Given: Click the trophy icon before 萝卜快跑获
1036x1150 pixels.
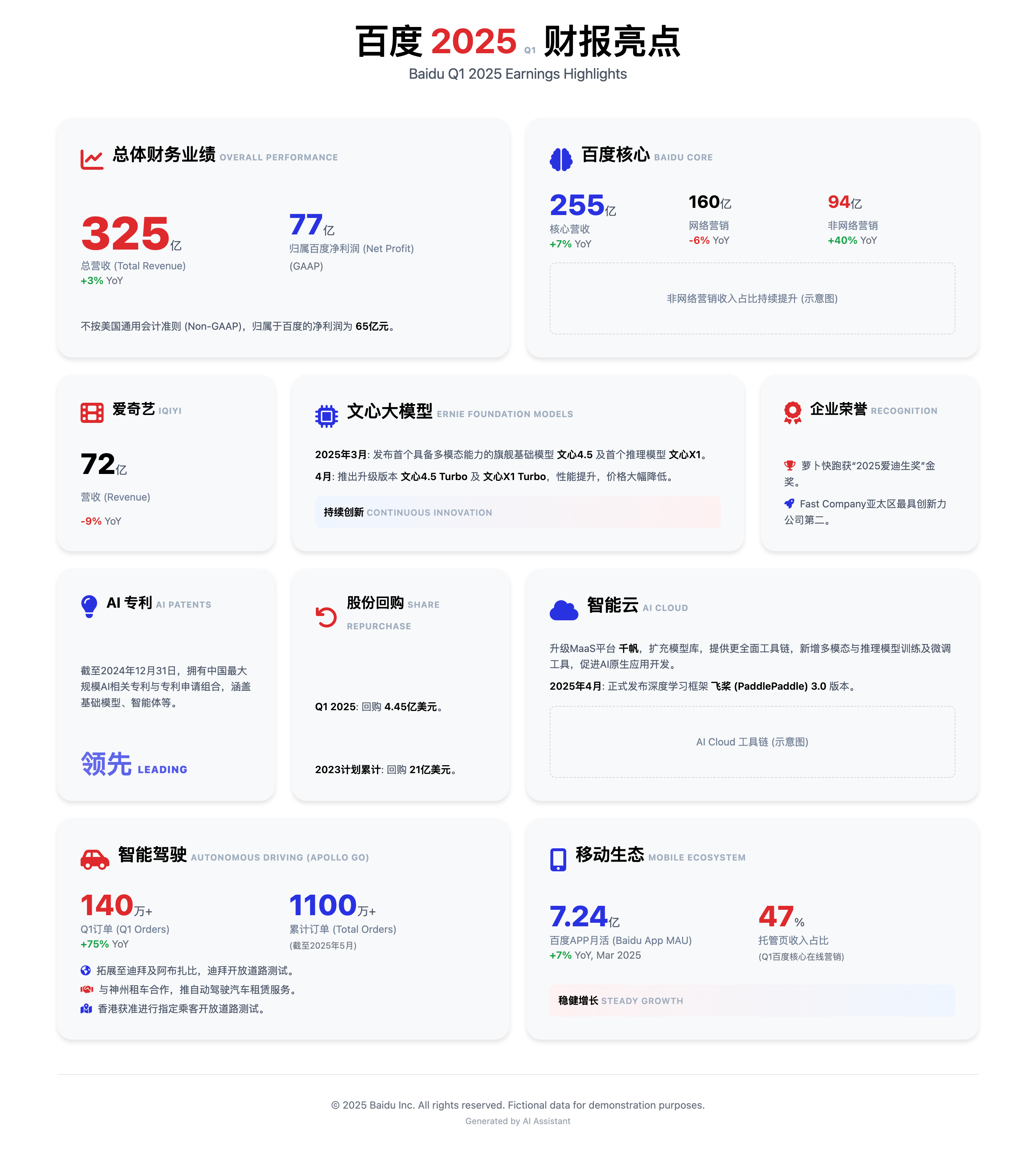Looking at the screenshot, I should (x=790, y=465).
